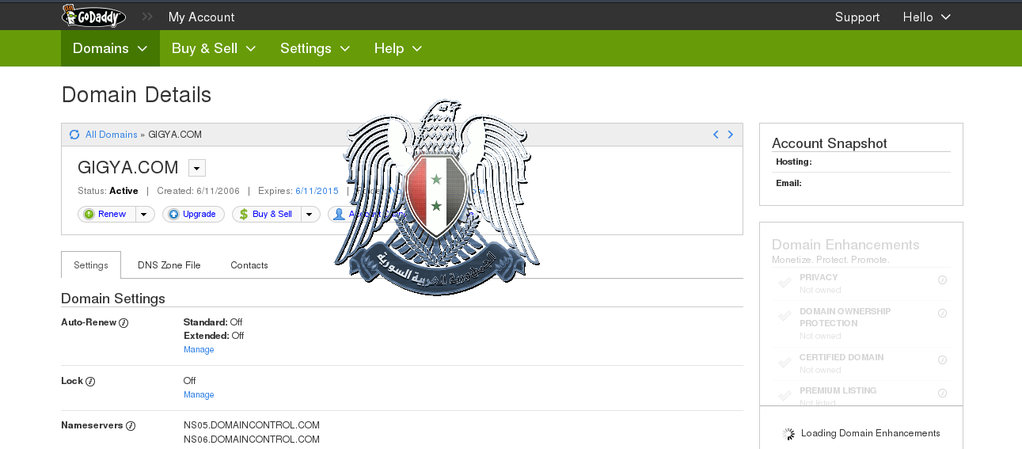
Task: Click the Privacy info icon
Action: (x=942, y=280)
